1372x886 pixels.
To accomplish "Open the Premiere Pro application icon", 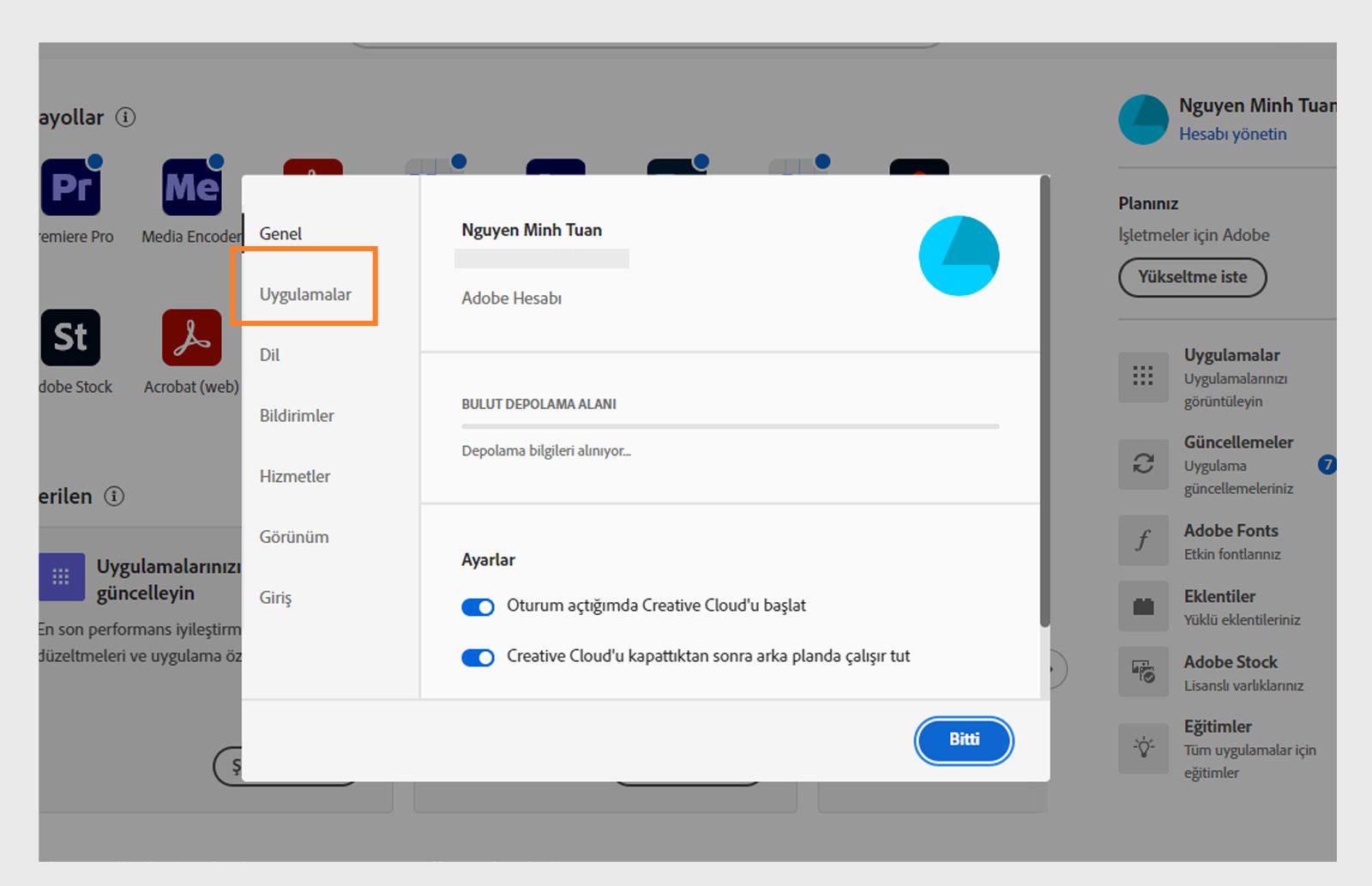I will tap(72, 183).
